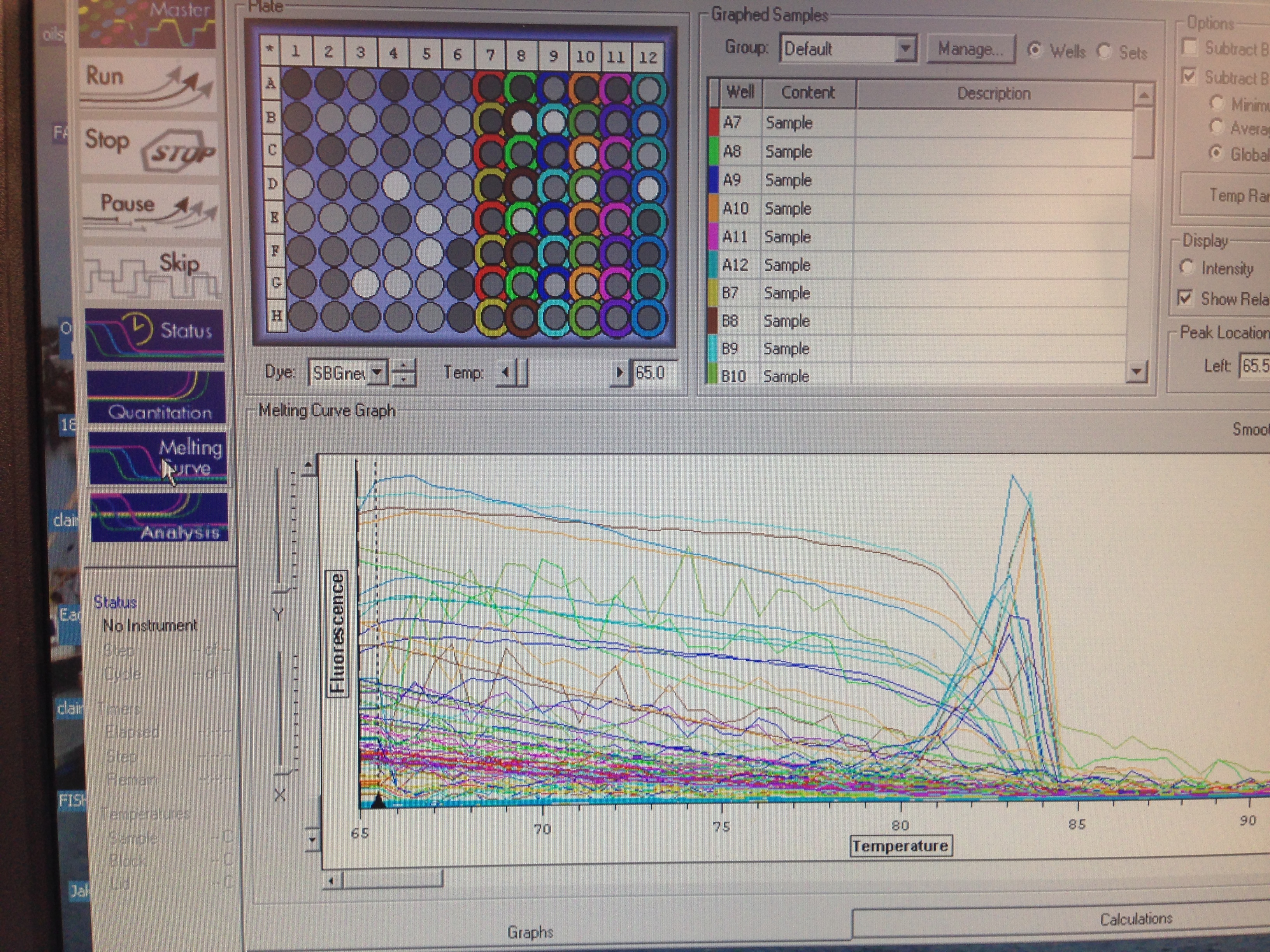Click the Temp slider thumb
The height and width of the screenshot is (952, 1270).
(521, 373)
